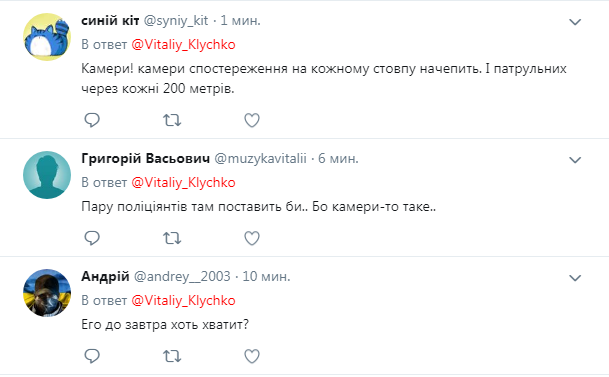Expand options chevron on синій кіт's tweet
The image size is (609, 377).
click(575, 22)
